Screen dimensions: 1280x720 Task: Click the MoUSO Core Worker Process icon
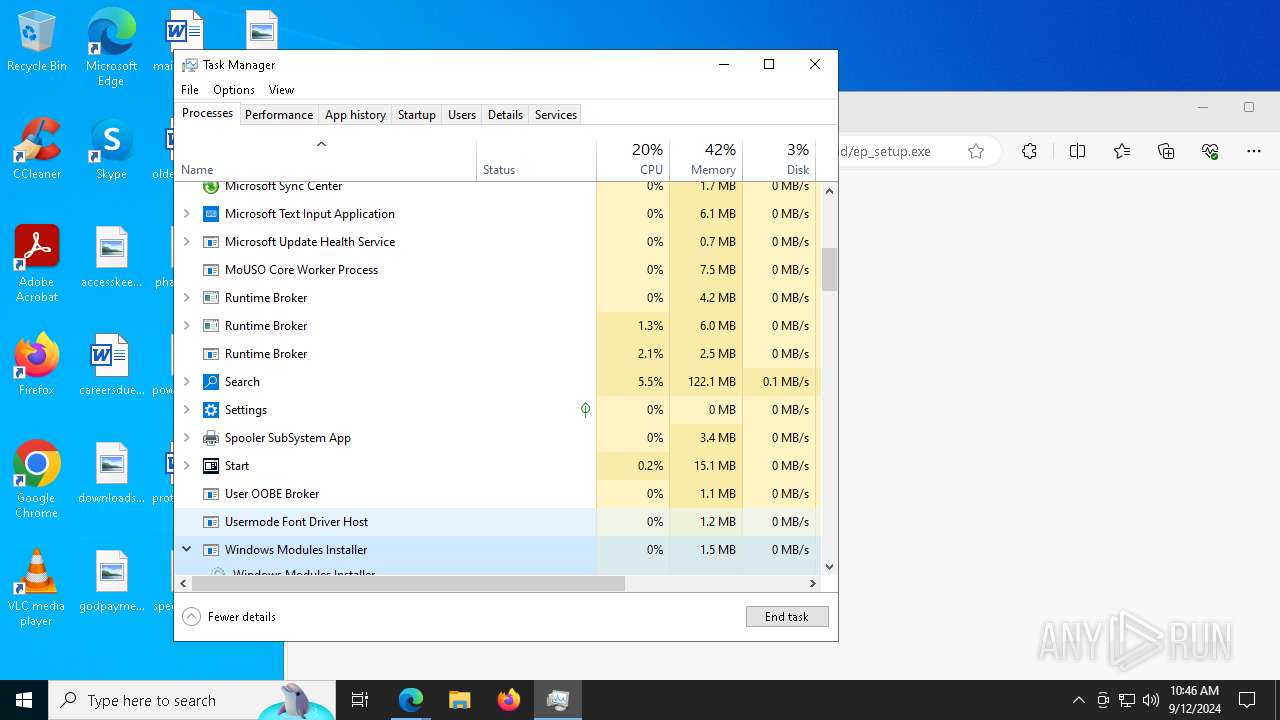coord(210,270)
